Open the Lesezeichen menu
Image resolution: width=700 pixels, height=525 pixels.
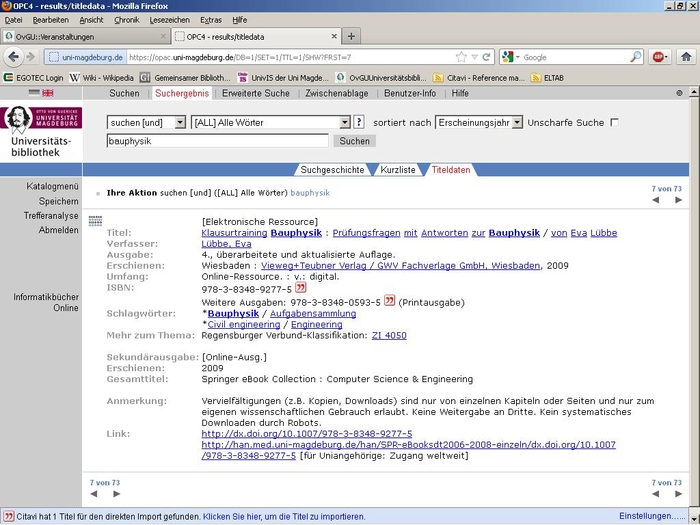click(x=170, y=20)
